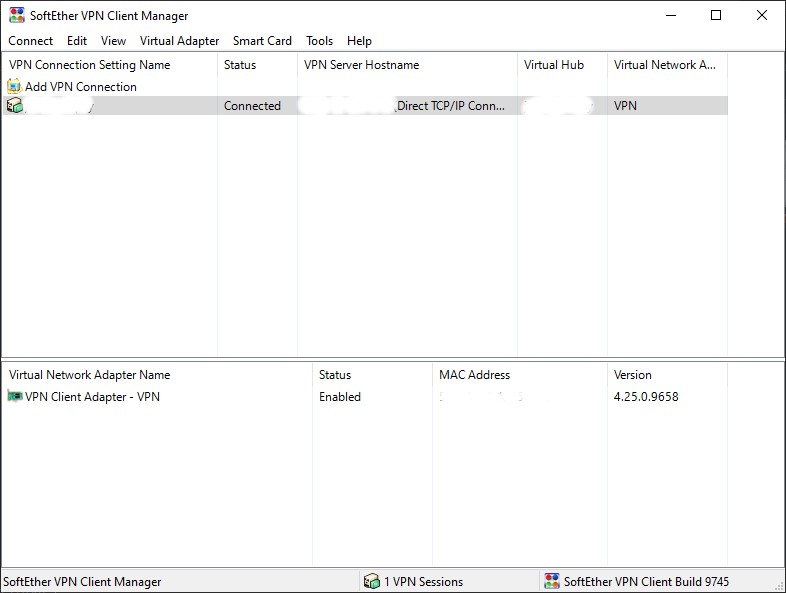
Task: Close the SoftEther VPN Client Manager window
Action: coord(761,15)
